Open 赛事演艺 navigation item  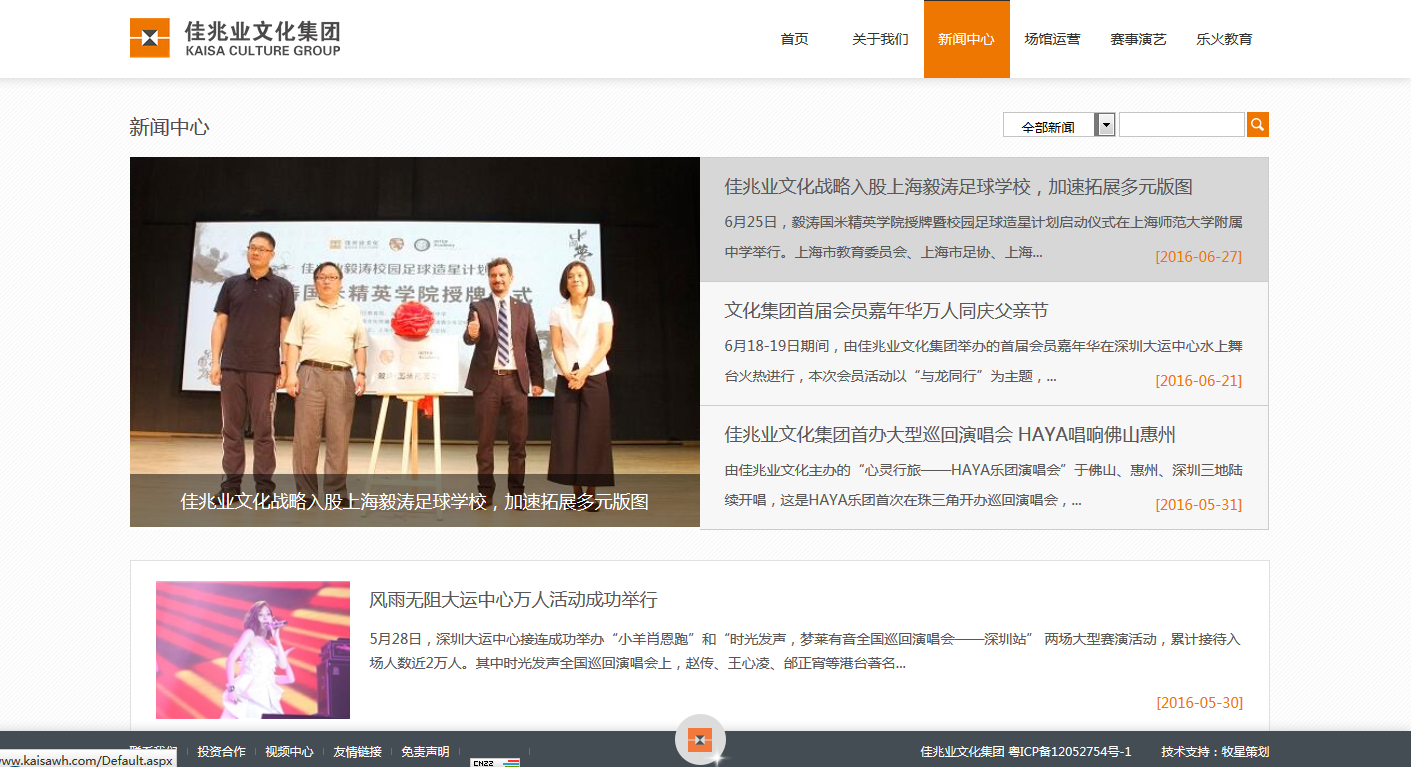click(x=1138, y=39)
